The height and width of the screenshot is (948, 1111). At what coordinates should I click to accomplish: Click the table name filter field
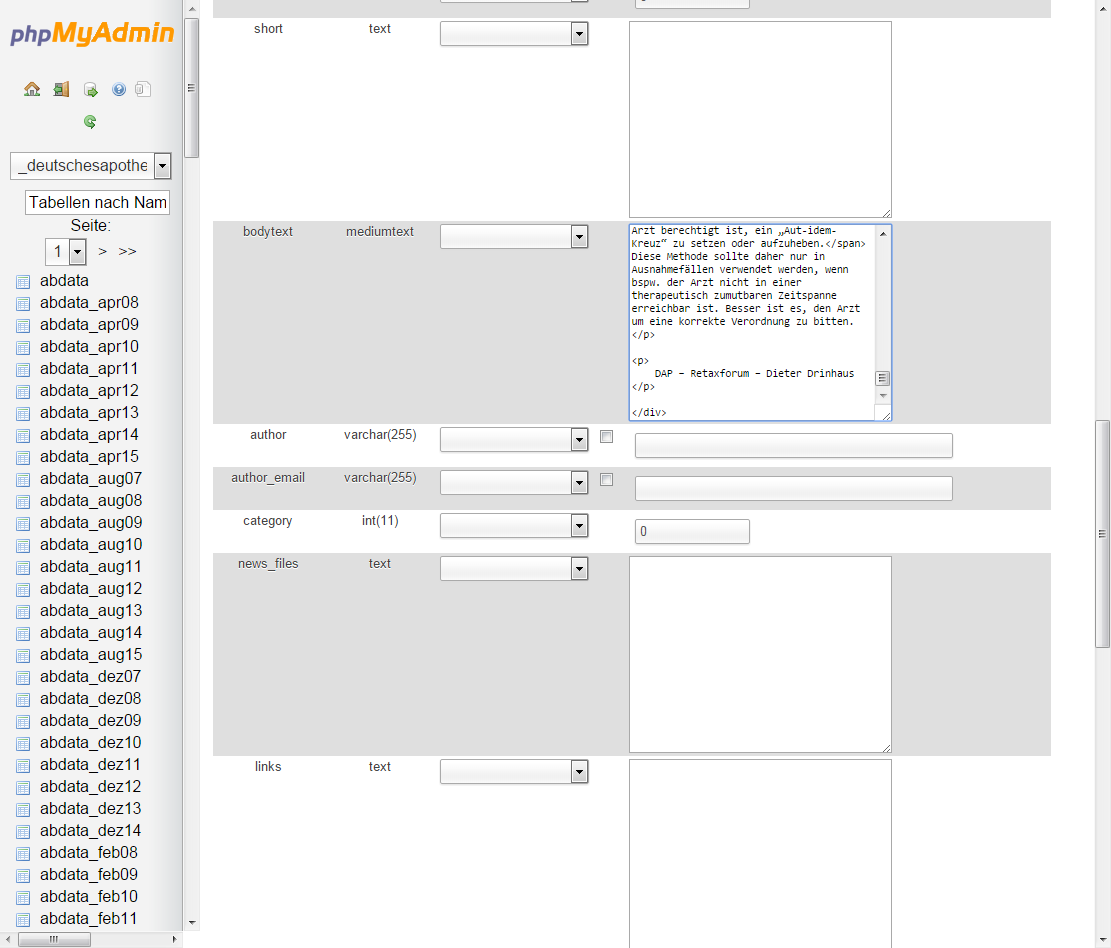coord(97,202)
